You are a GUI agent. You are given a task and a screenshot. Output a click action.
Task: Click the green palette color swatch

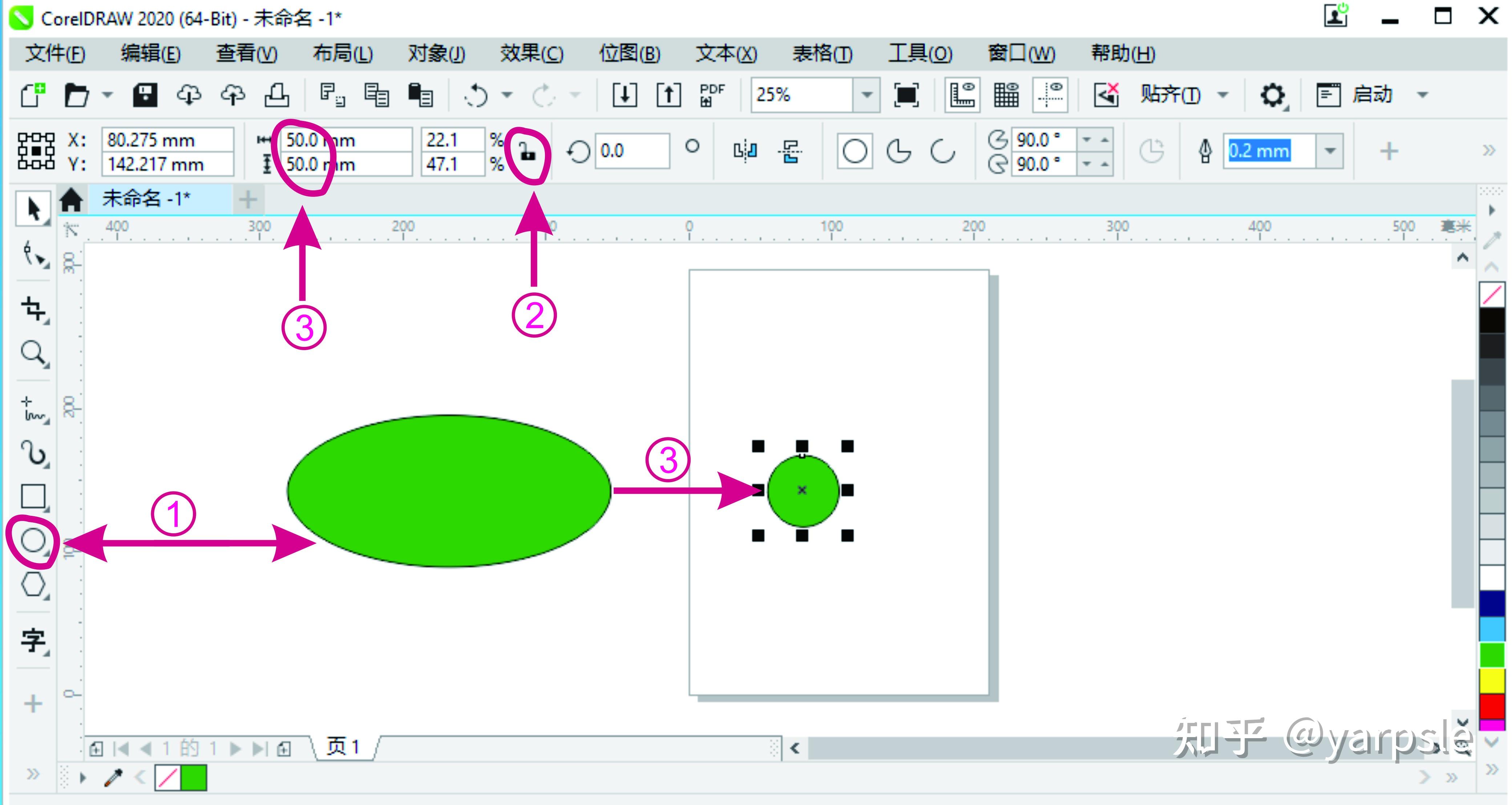tap(1491, 655)
